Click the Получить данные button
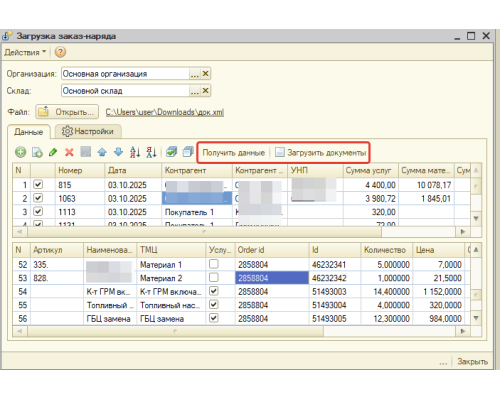Image resolution: width=500 pixels, height=400 pixels. pos(234,153)
